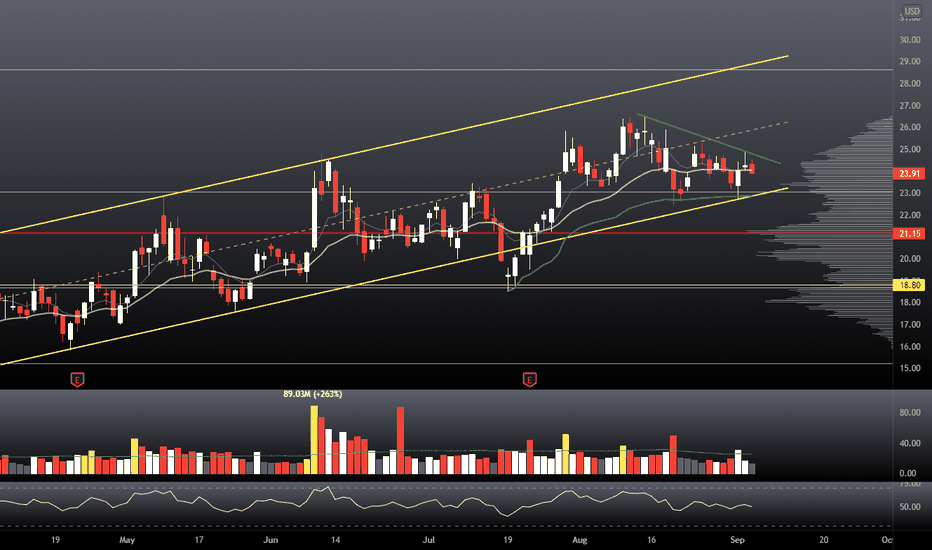Click the May date label on time axis
This screenshot has height=550, width=932.
point(127,540)
